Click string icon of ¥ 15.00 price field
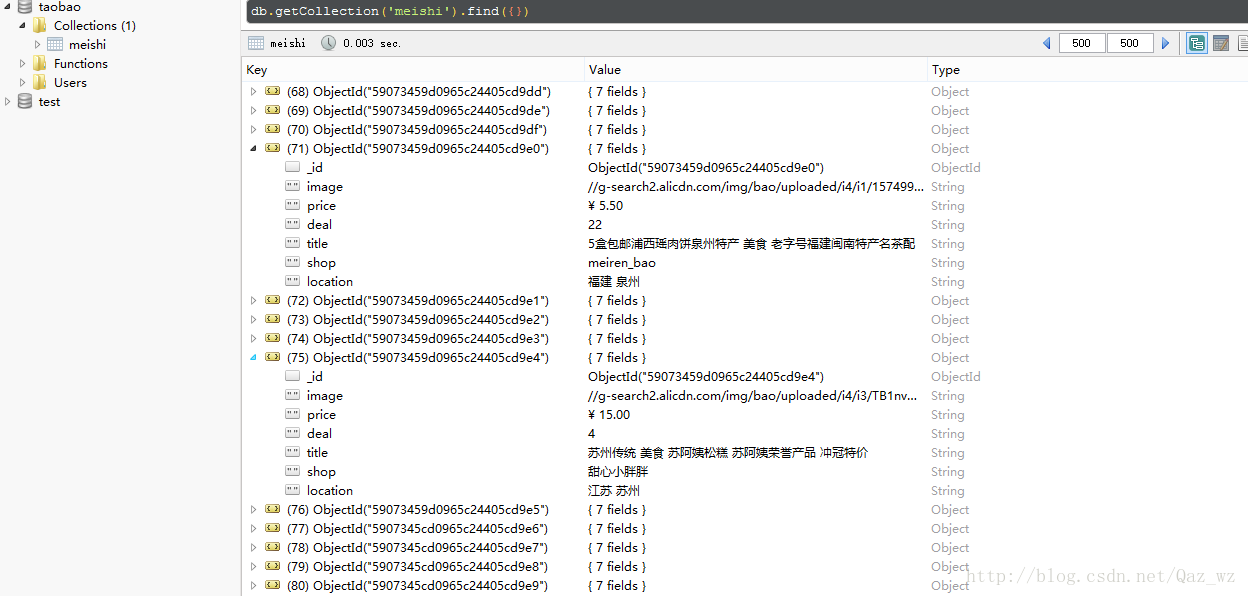 [292, 414]
